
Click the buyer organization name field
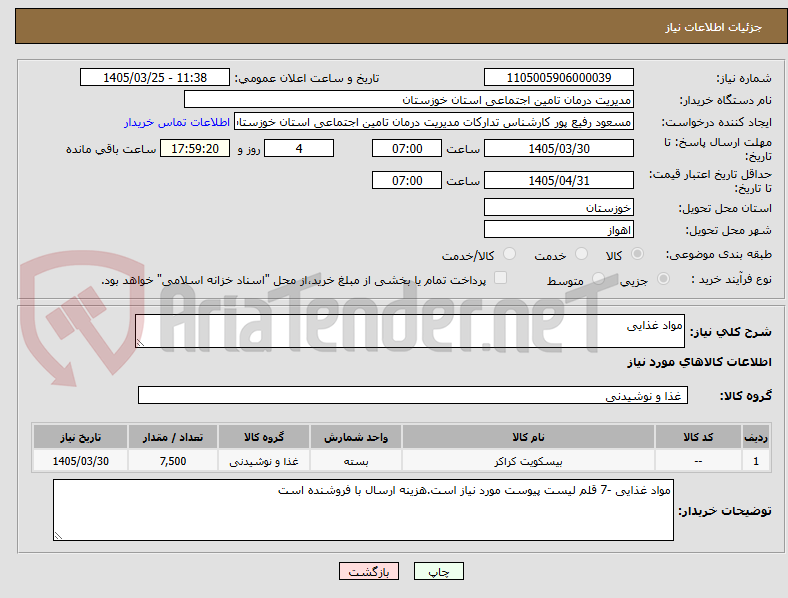click(409, 99)
